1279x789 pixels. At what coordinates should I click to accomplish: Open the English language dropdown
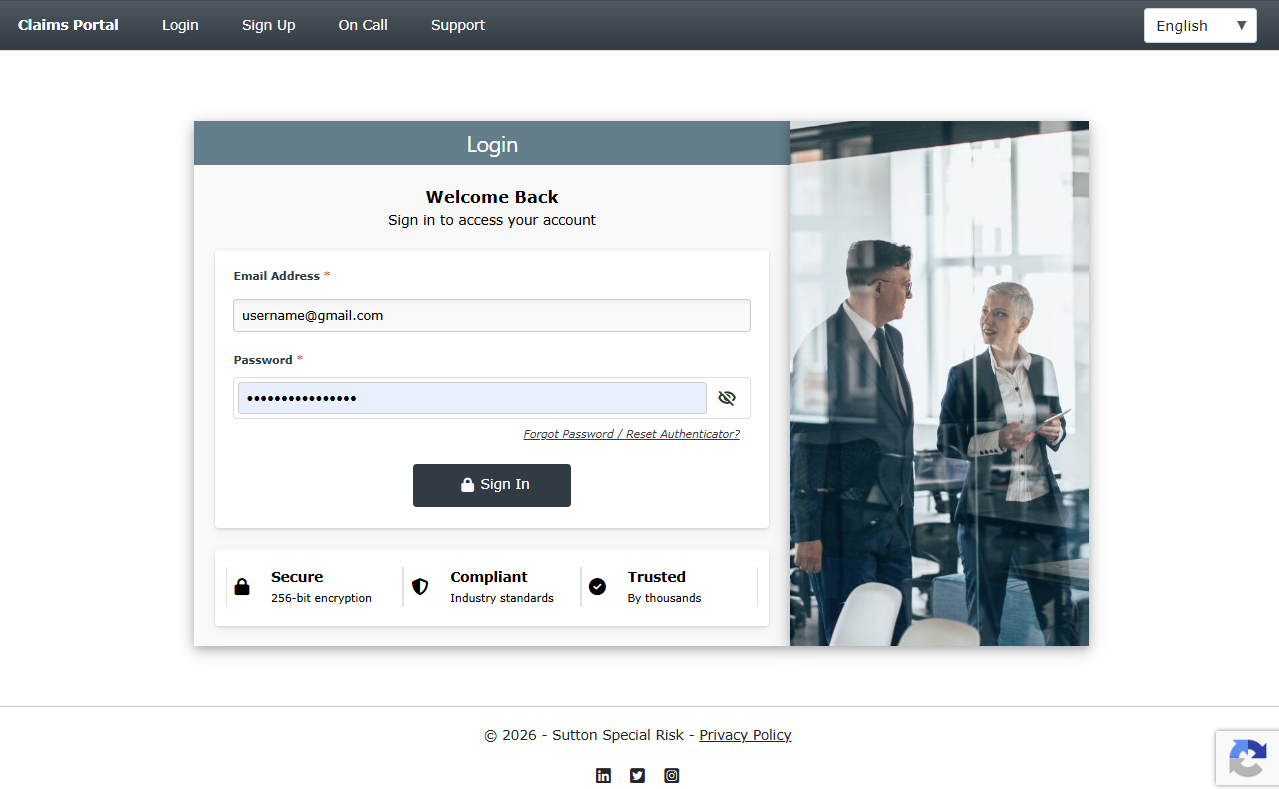tap(1200, 26)
